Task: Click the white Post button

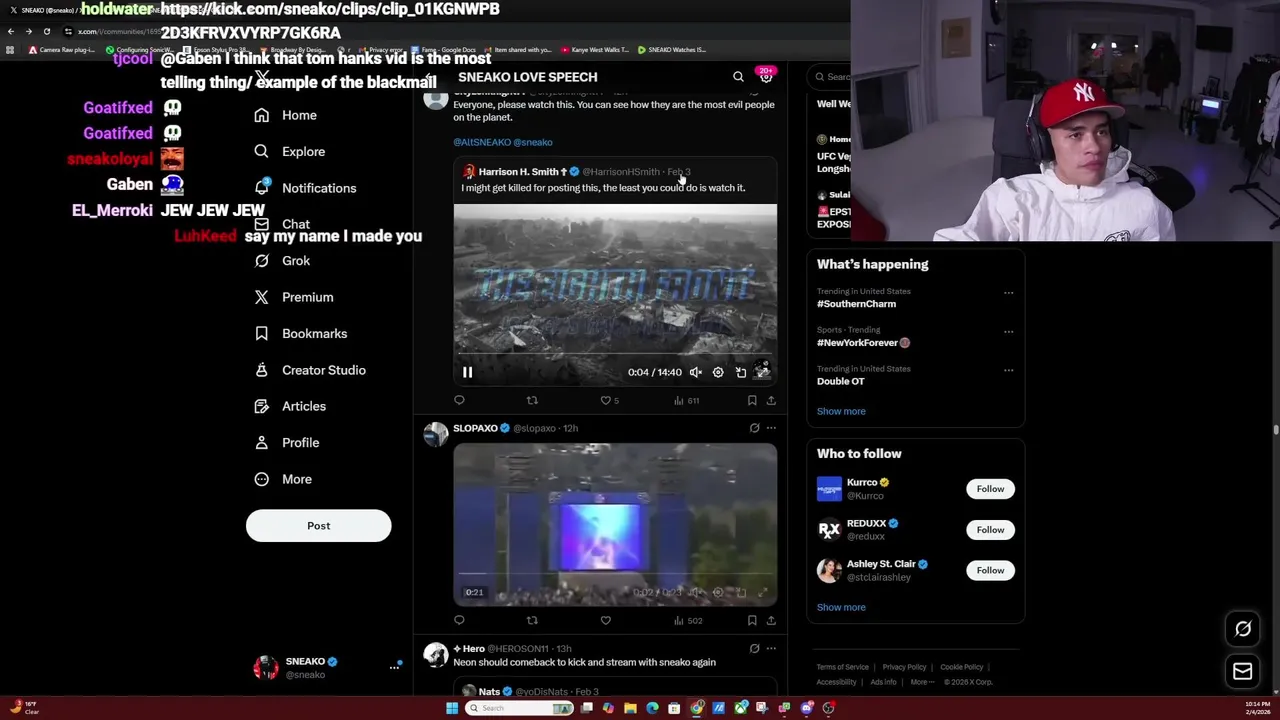Action: click(318, 526)
